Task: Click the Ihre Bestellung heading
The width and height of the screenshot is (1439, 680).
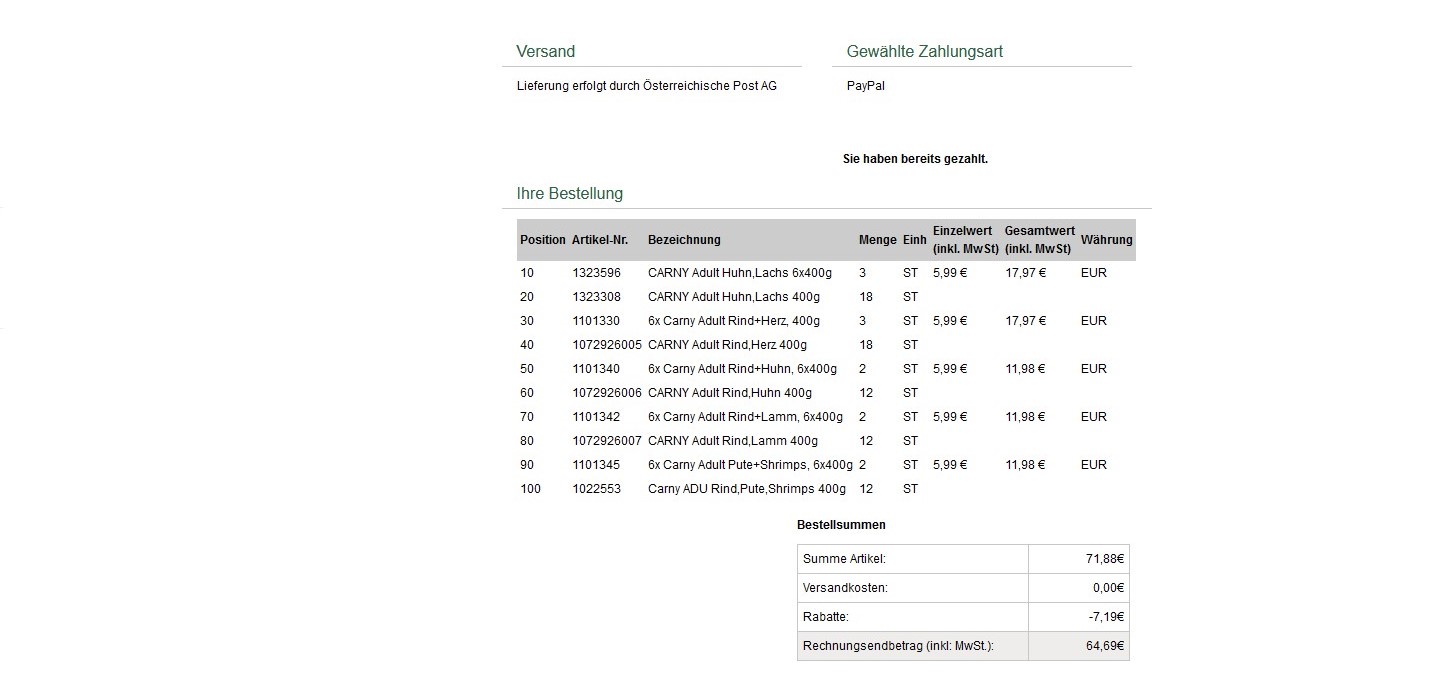Action: (569, 194)
